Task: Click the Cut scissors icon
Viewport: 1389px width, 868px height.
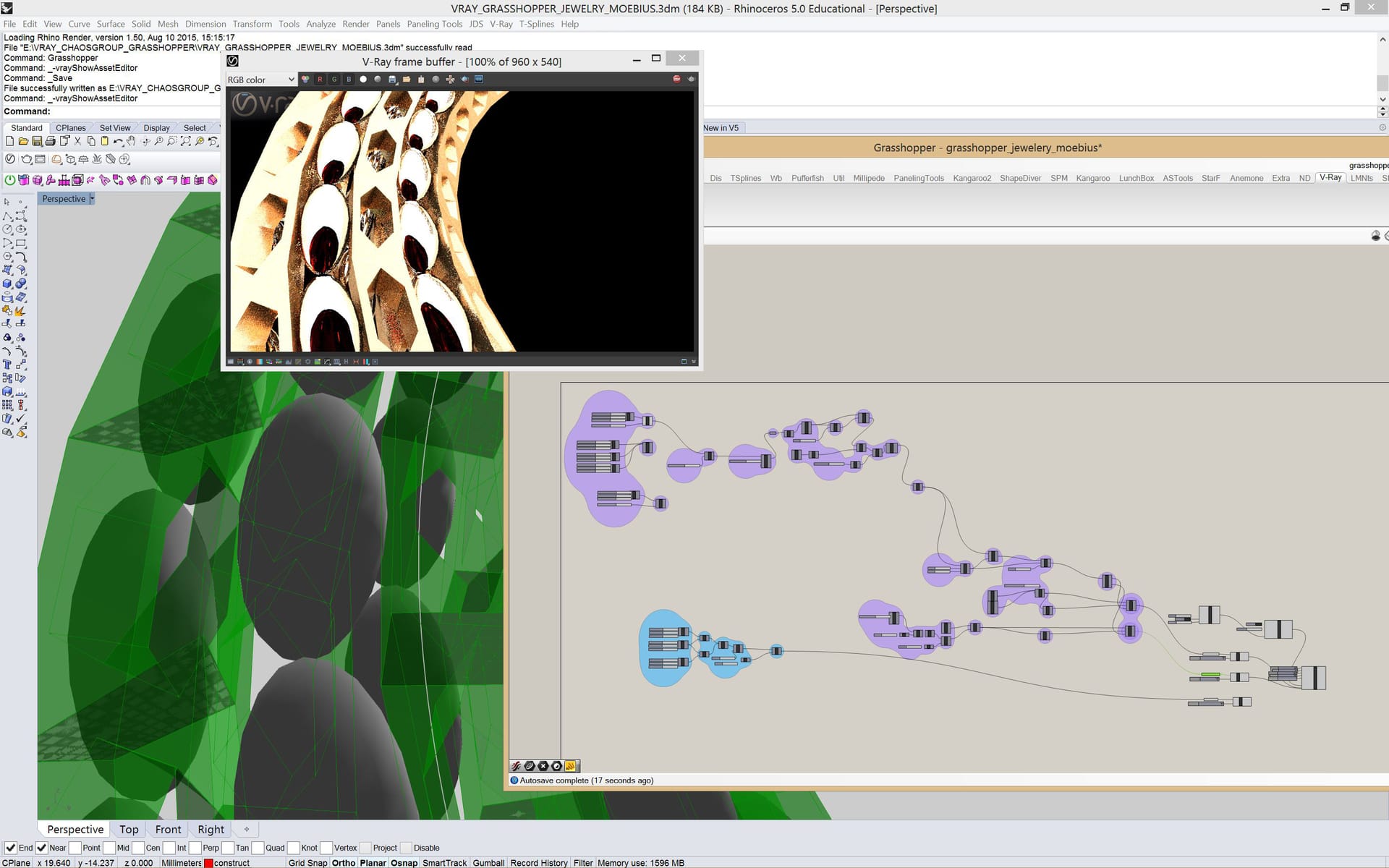Action: tap(77, 141)
